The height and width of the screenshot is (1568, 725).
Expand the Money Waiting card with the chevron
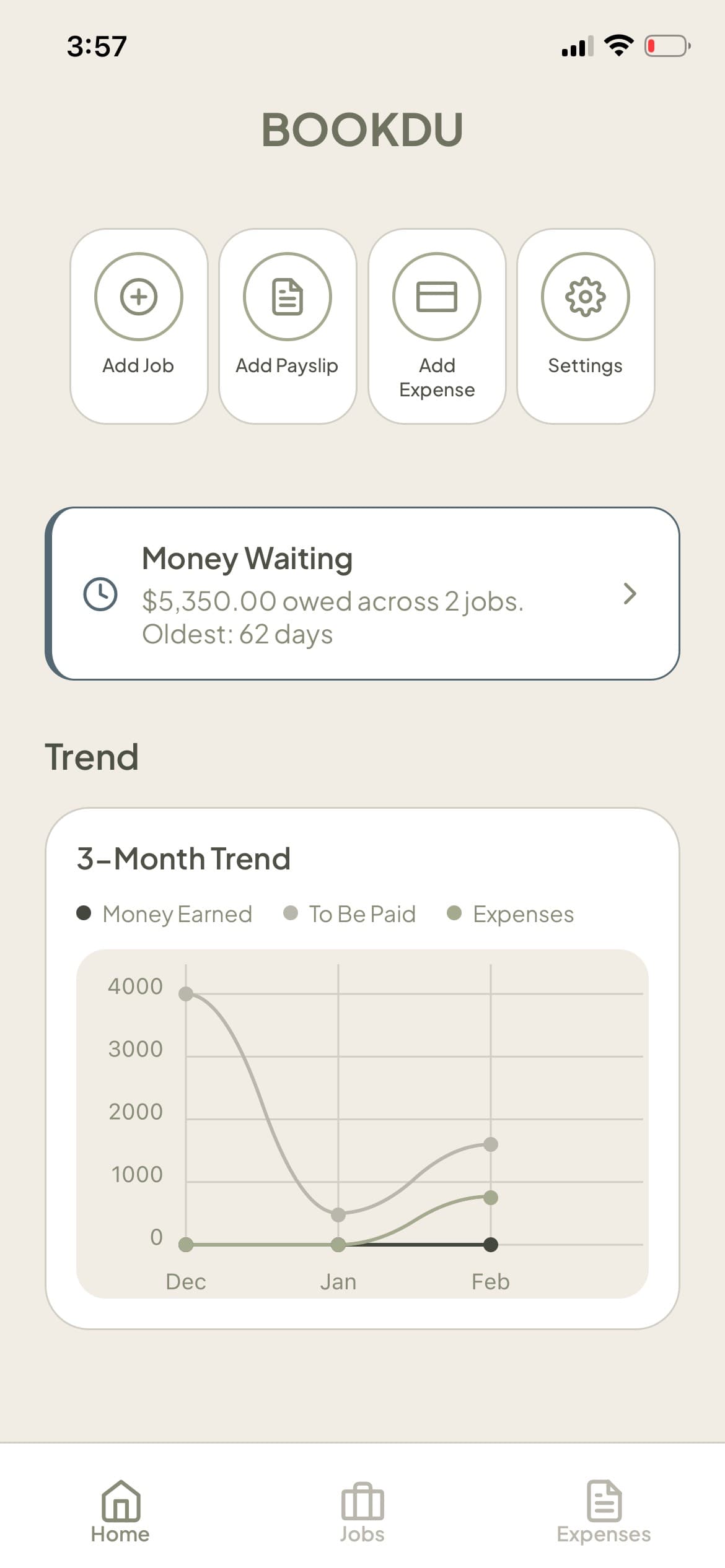tap(630, 595)
